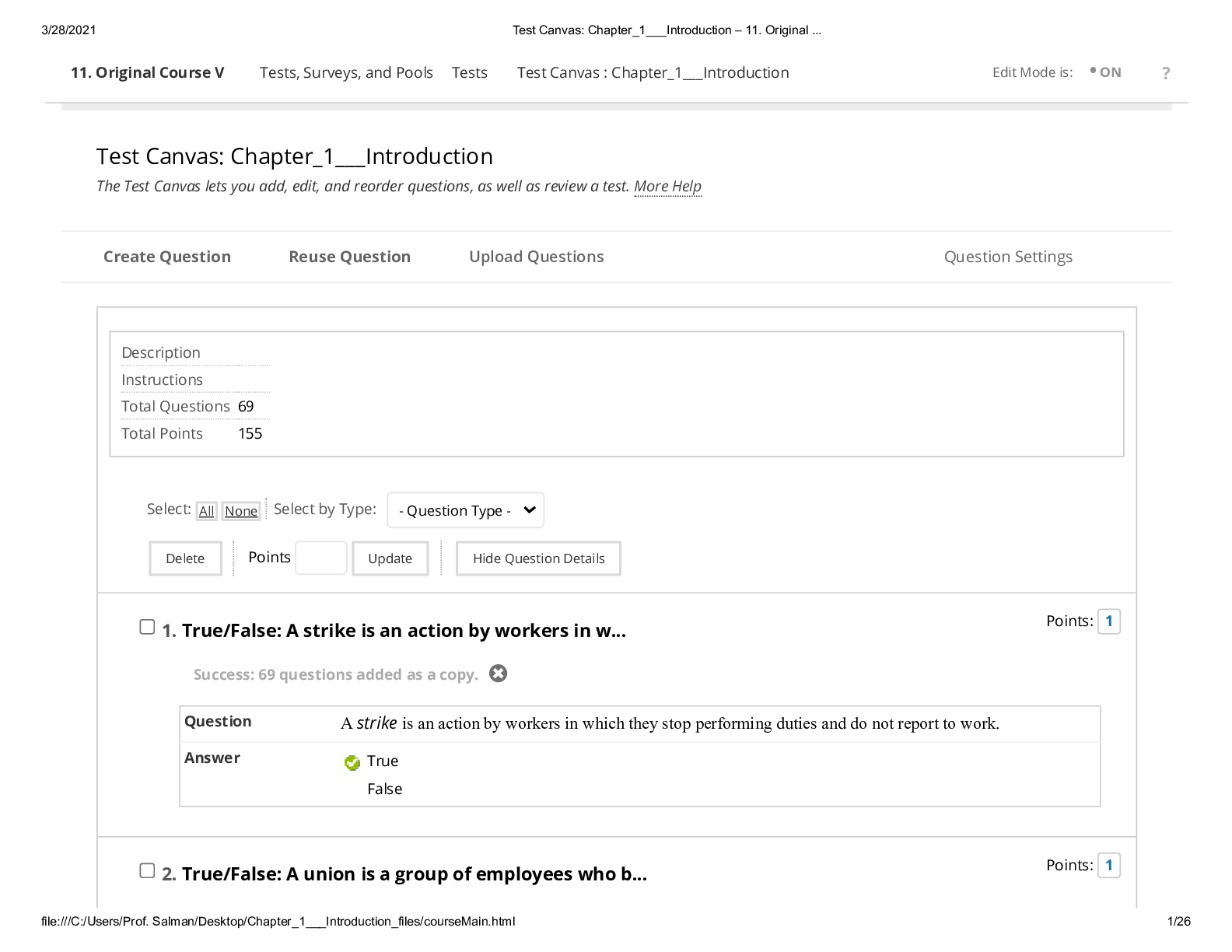1232x952 pixels.
Task: Click the green correct-answer checkmark icon
Action: tap(352, 762)
